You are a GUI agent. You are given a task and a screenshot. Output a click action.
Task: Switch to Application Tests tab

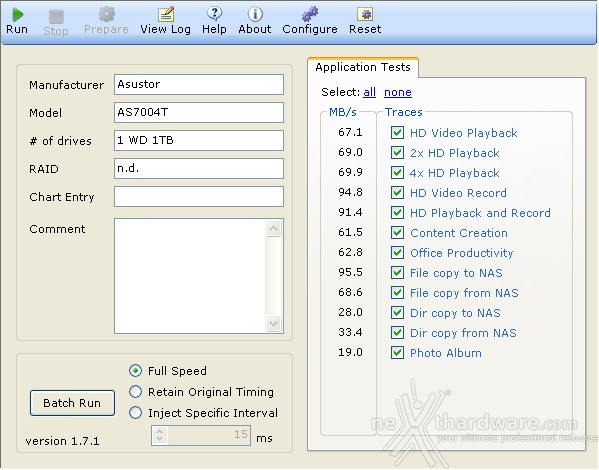click(x=363, y=67)
